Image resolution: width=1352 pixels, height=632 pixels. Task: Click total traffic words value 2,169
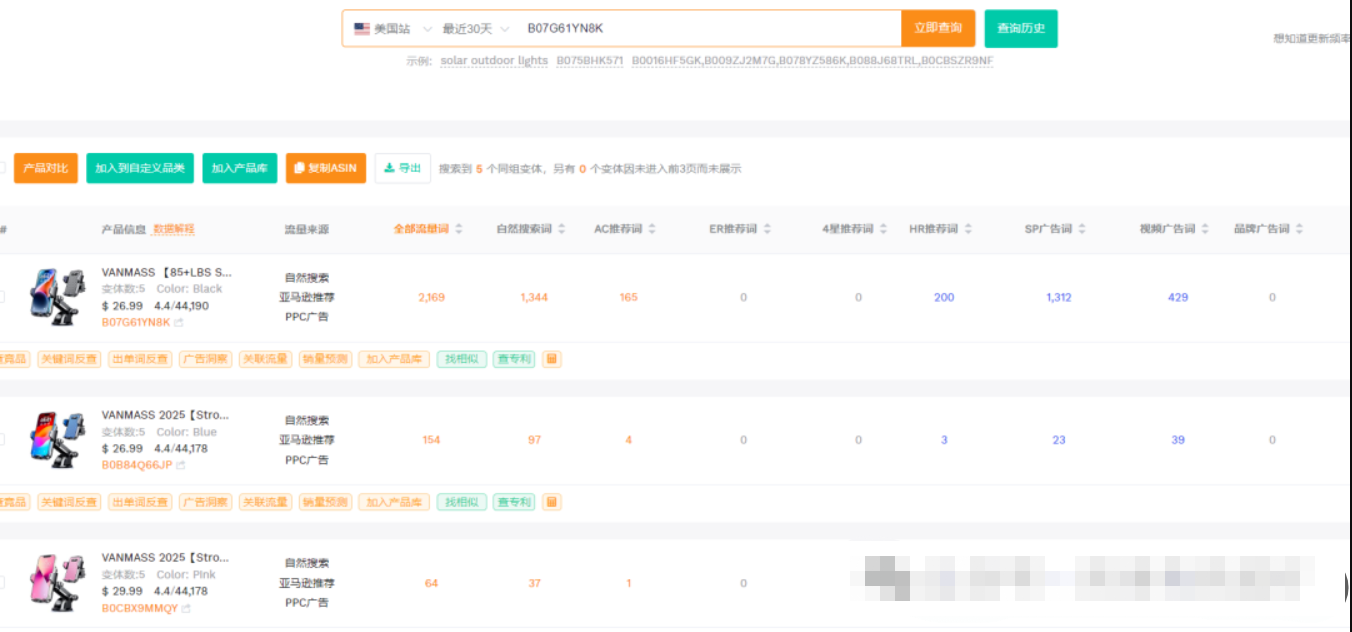(x=431, y=297)
